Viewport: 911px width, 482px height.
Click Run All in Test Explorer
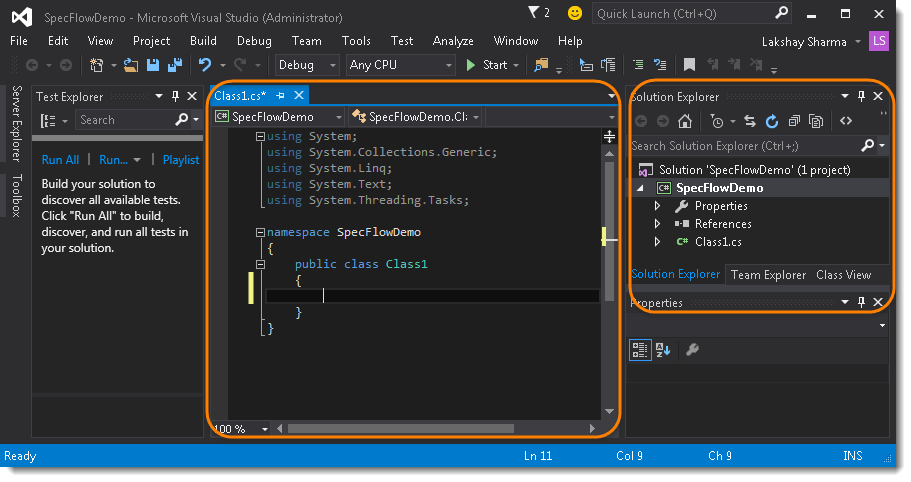pos(60,160)
